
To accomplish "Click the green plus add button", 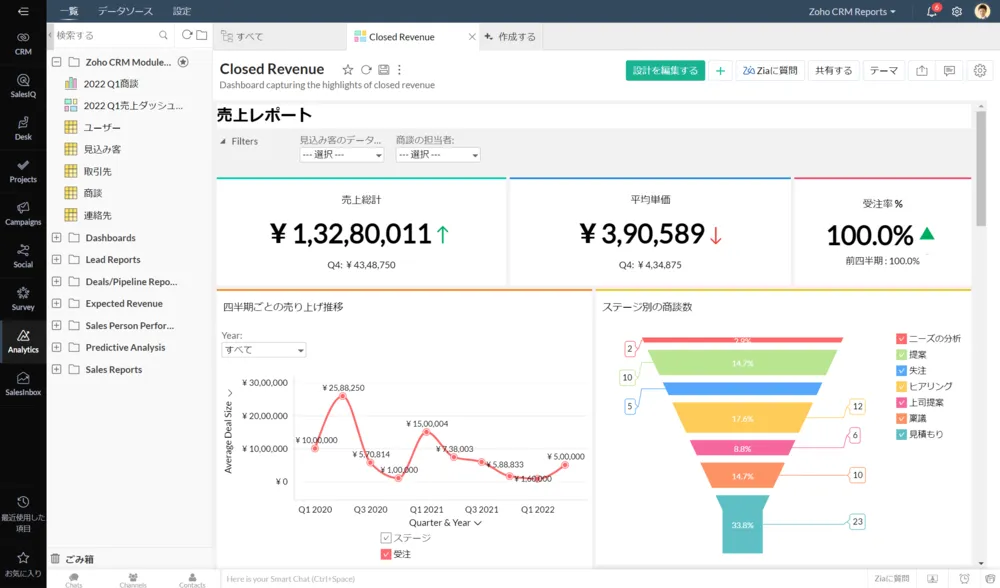I will click(x=720, y=70).
